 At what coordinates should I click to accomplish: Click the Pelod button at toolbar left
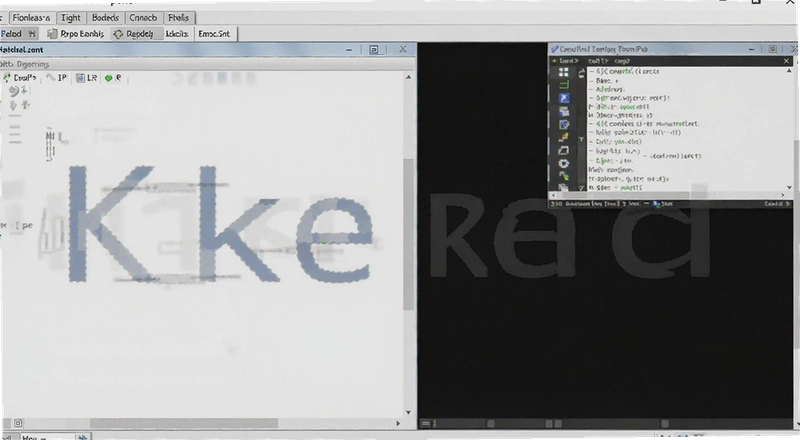[x=19, y=34]
